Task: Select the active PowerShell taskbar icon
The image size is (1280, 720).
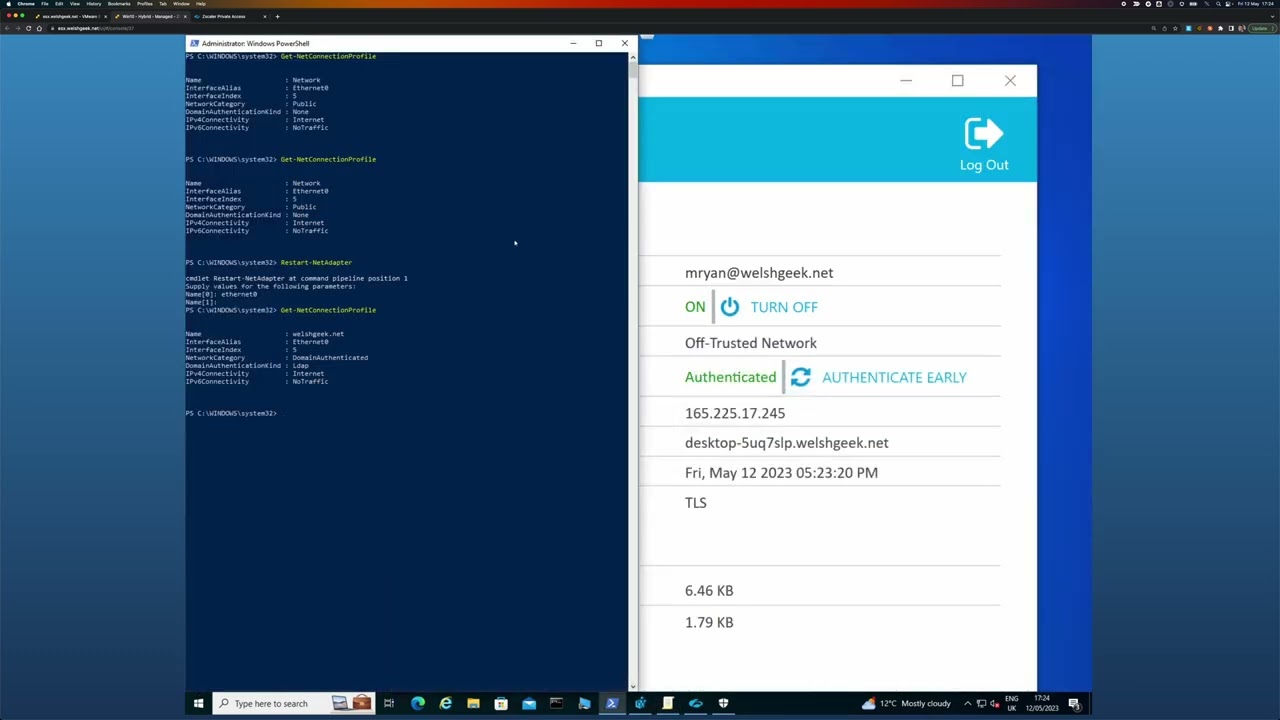Action: point(612,703)
